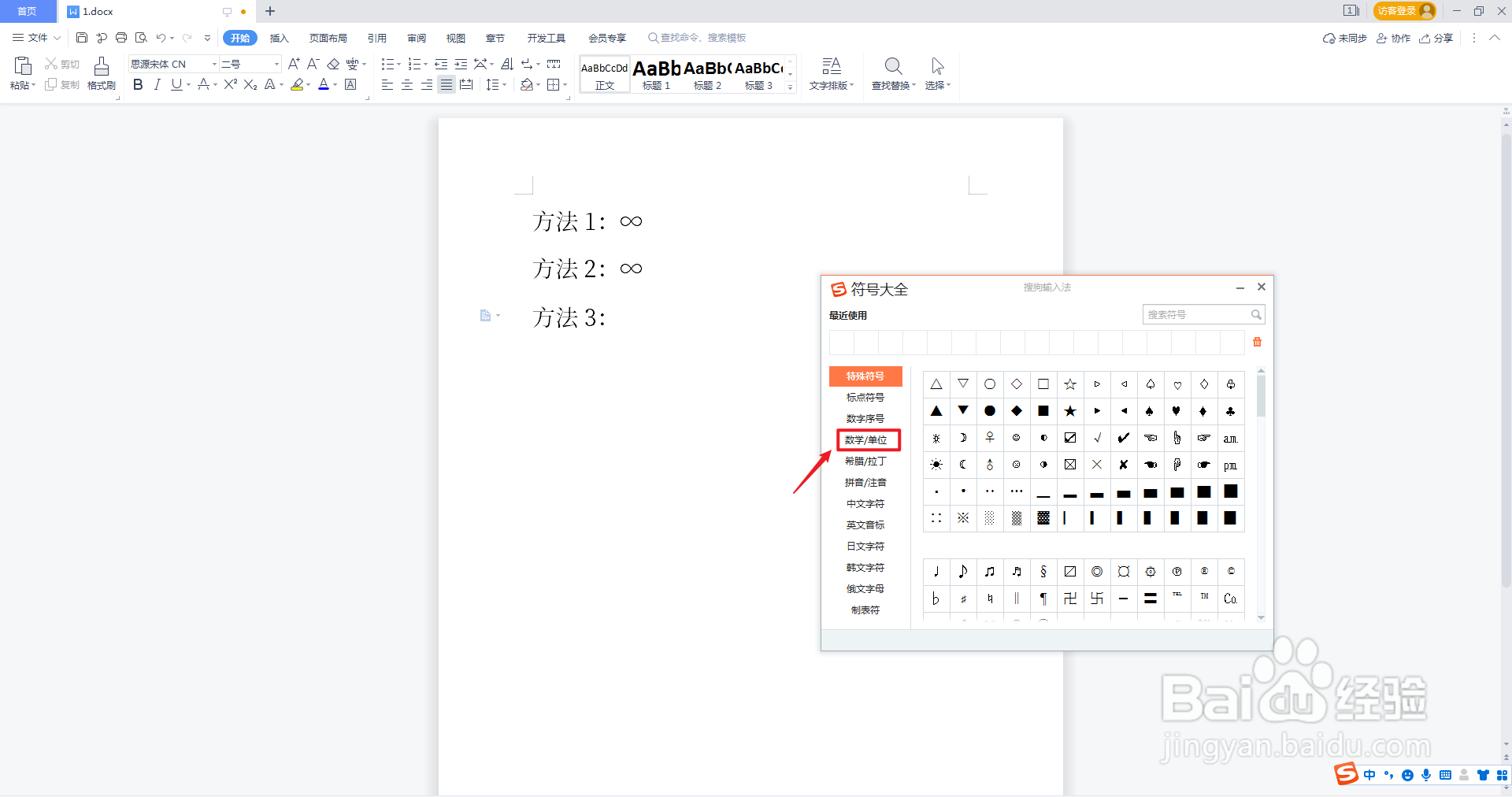Image resolution: width=1512 pixels, height=797 pixels.
Task: Click the Undo arrow icon
Action: tap(161, 38)
